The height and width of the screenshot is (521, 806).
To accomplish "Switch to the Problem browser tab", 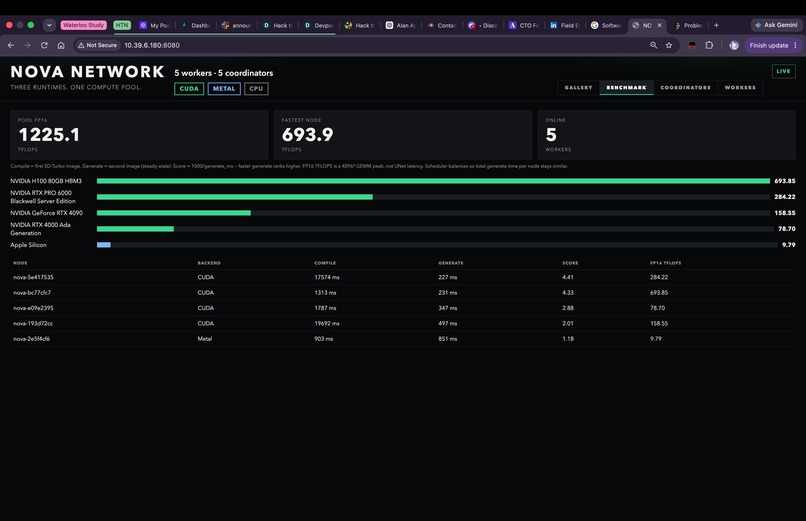I will (x=689, y=25).
